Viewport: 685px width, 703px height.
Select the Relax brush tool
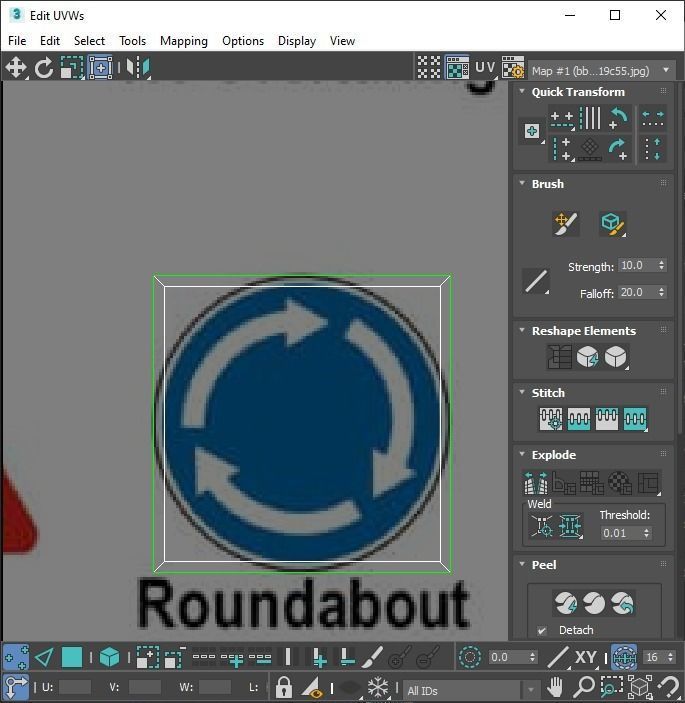613,223
